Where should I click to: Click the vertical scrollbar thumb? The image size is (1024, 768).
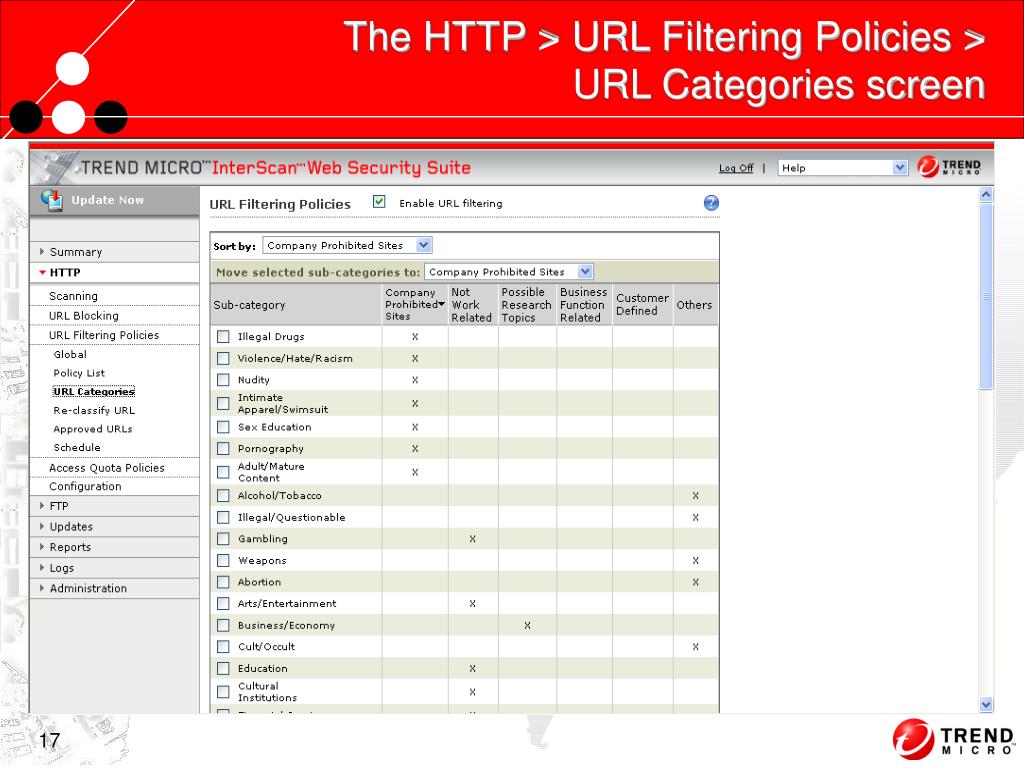click(x=986, y=296)
